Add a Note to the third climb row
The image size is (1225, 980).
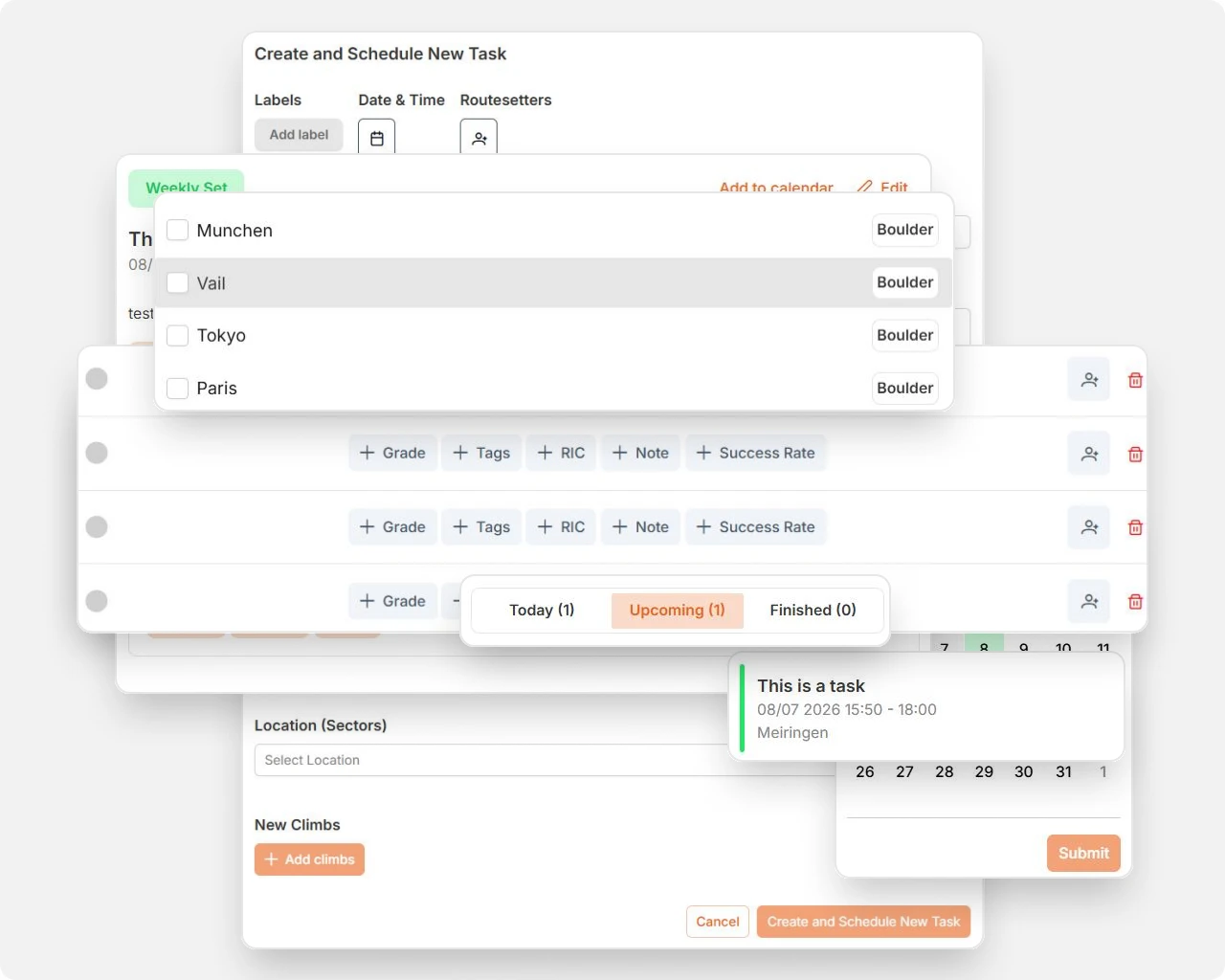coord(640,526)
